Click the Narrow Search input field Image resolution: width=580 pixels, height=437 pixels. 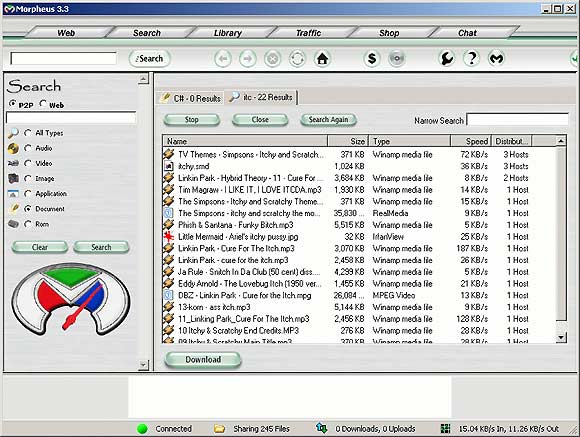[x=517, y=120]
